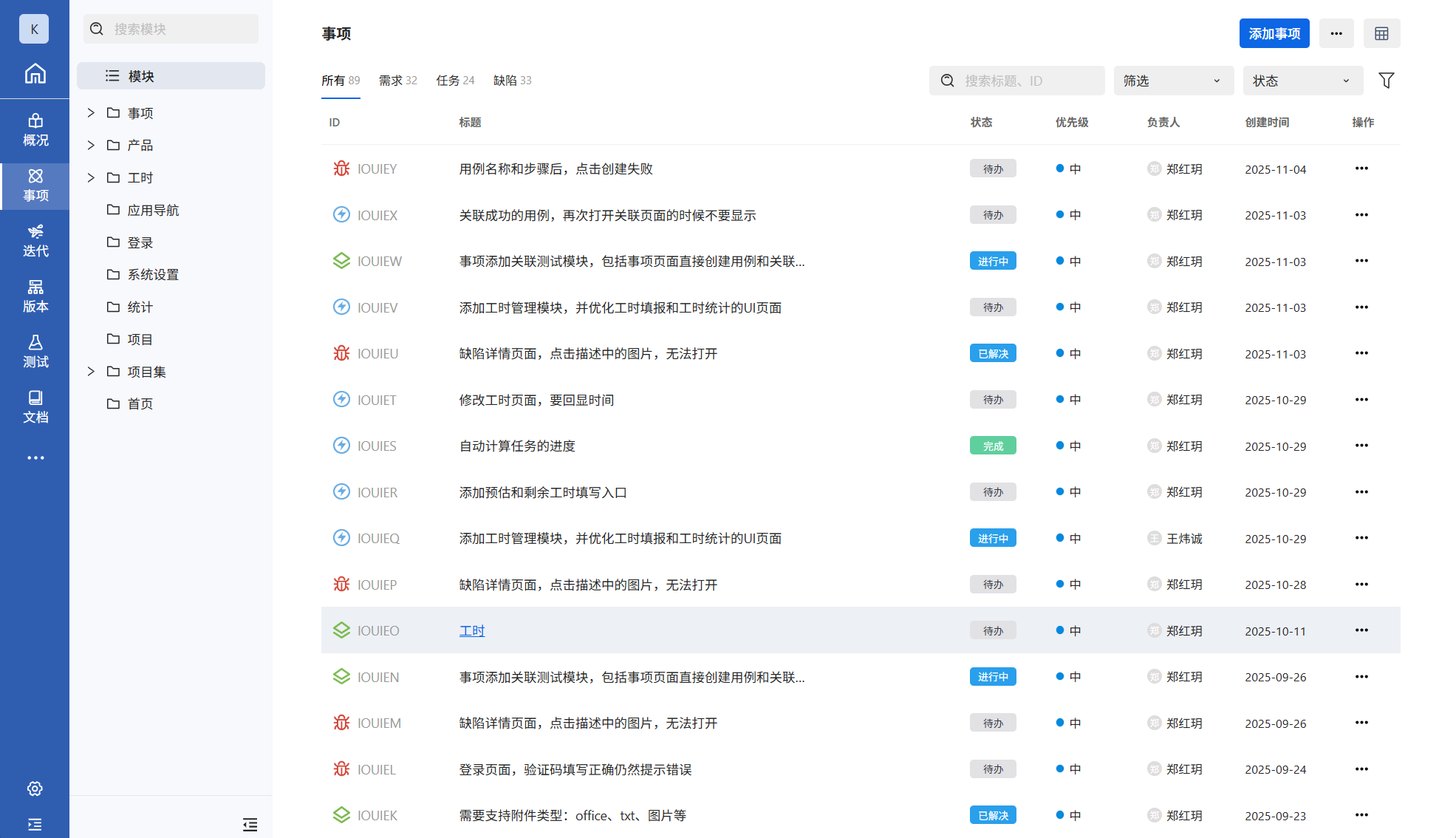Click 完成 status badge for IOUIES
The height and width of the screenshot is (838, 1456).
pyautogui.click(x=992, y=446)
